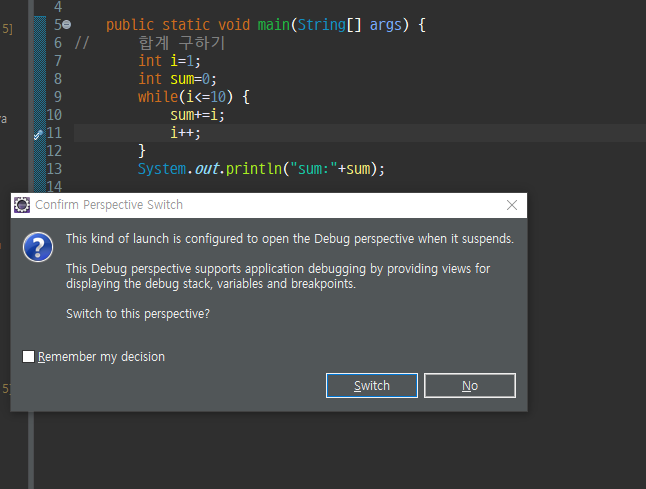Enable the Remember my decision checkbox
Image resolution: width=646 pixels, height=489 pixels.
(x=28, y=356)
